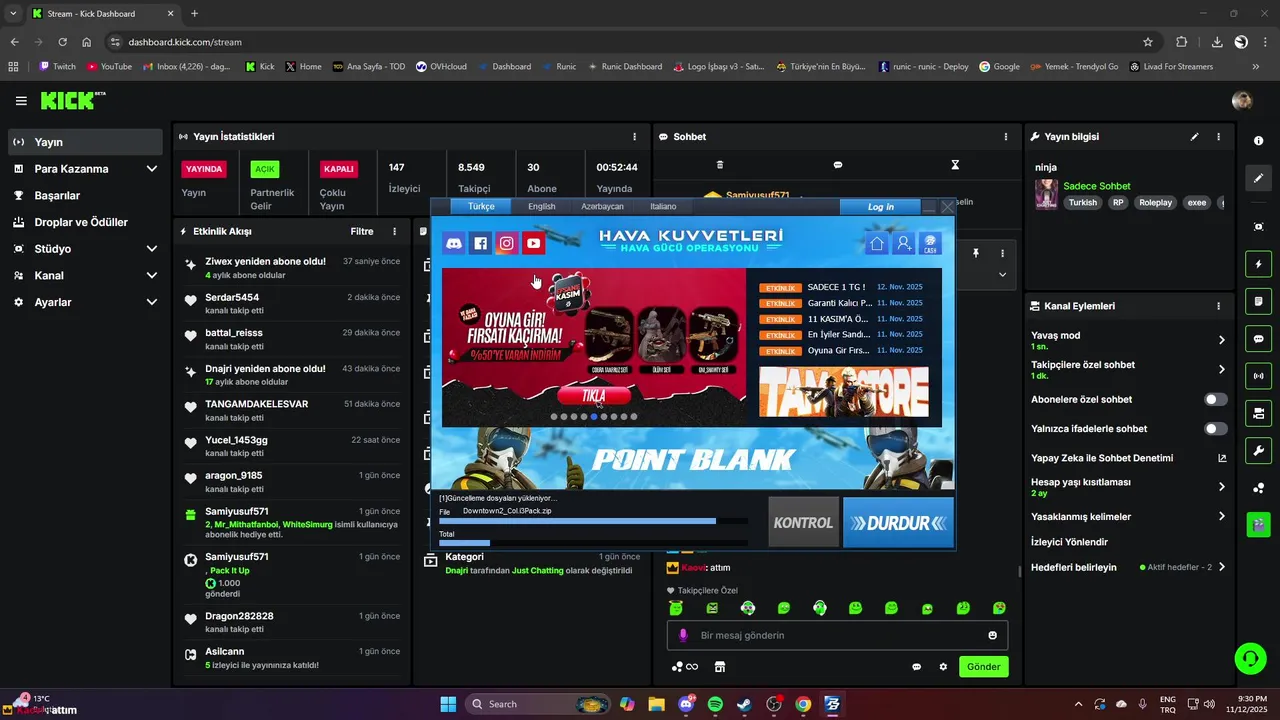Click Log In button in launcher

pos(881,207)
